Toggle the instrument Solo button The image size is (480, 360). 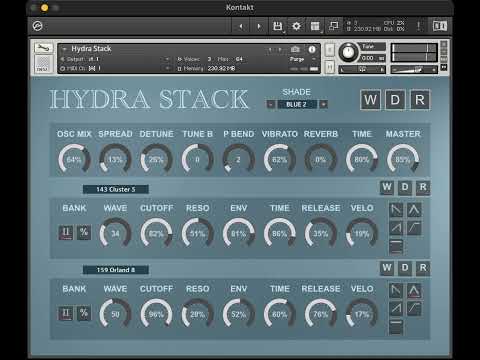(x=329, y=50)
